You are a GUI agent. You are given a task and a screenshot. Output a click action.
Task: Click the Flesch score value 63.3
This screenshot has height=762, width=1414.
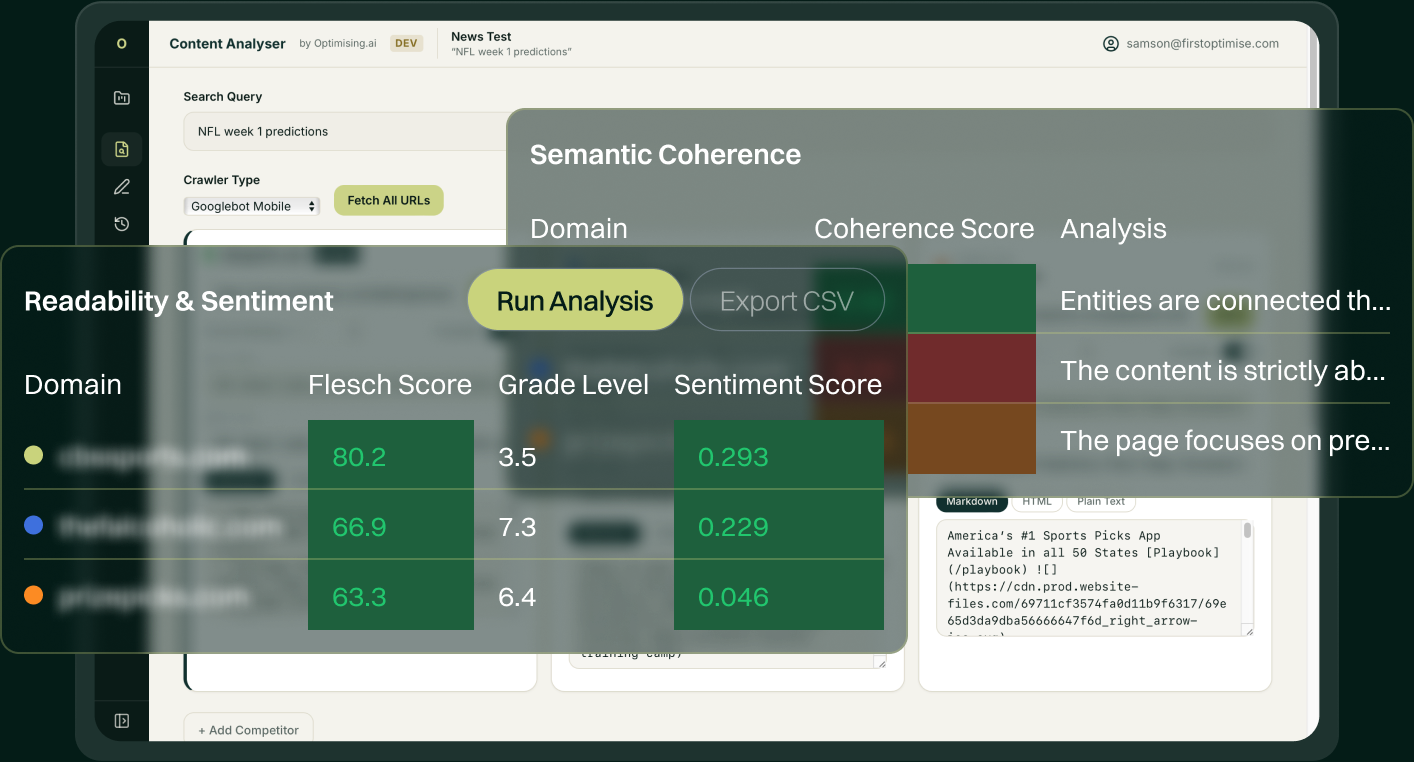359,597
